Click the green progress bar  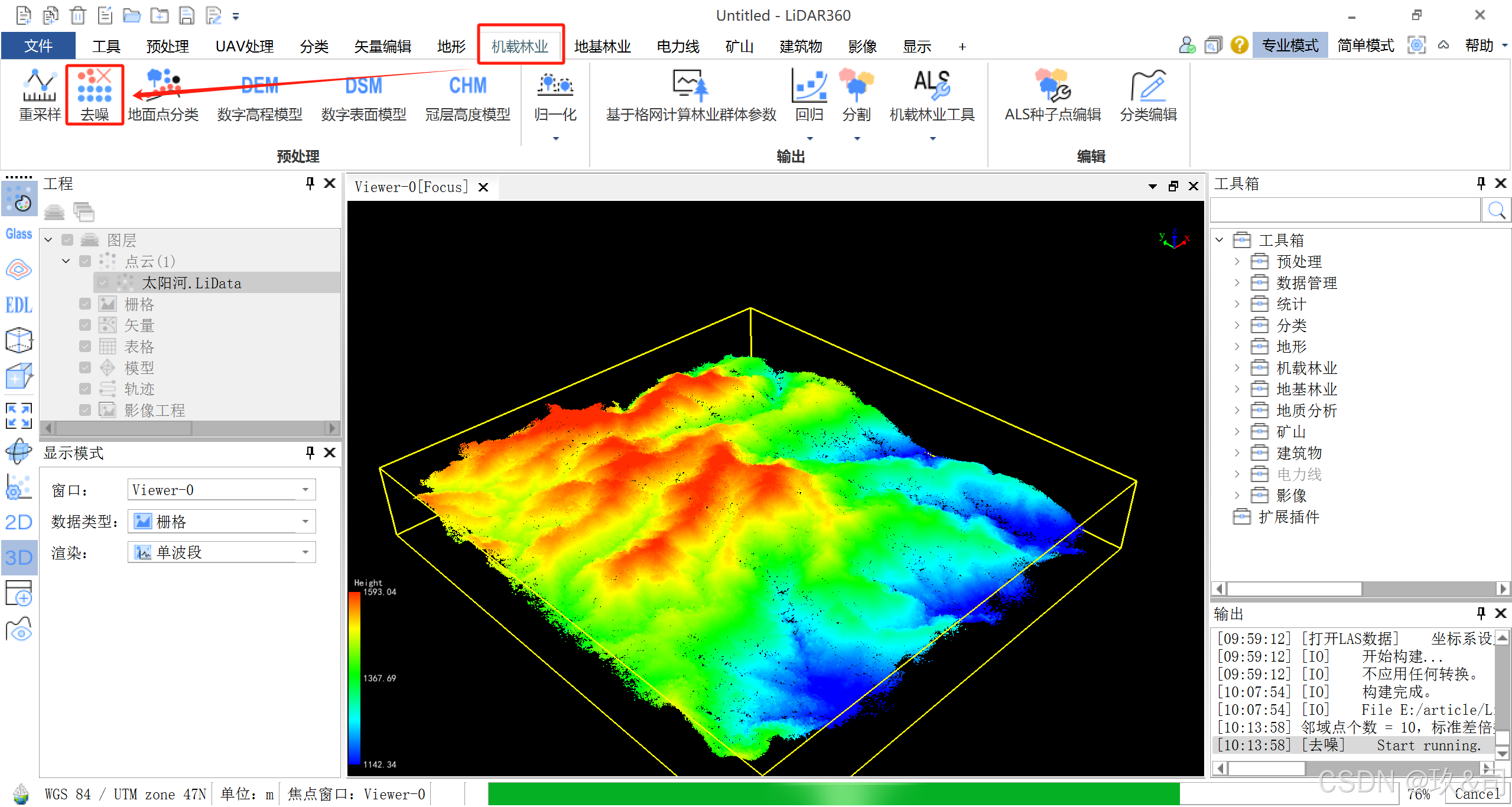point(833,794)
